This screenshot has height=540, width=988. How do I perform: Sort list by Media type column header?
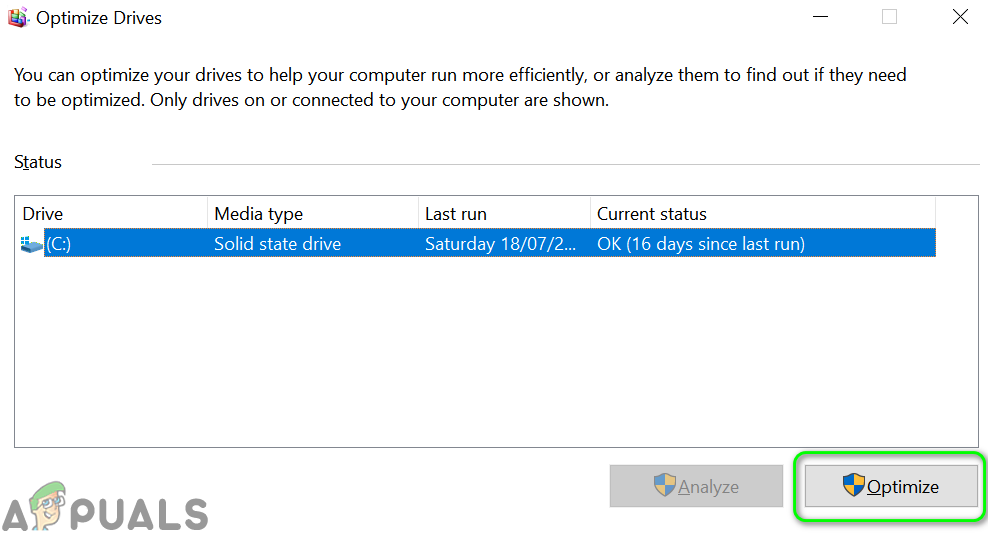313,214
